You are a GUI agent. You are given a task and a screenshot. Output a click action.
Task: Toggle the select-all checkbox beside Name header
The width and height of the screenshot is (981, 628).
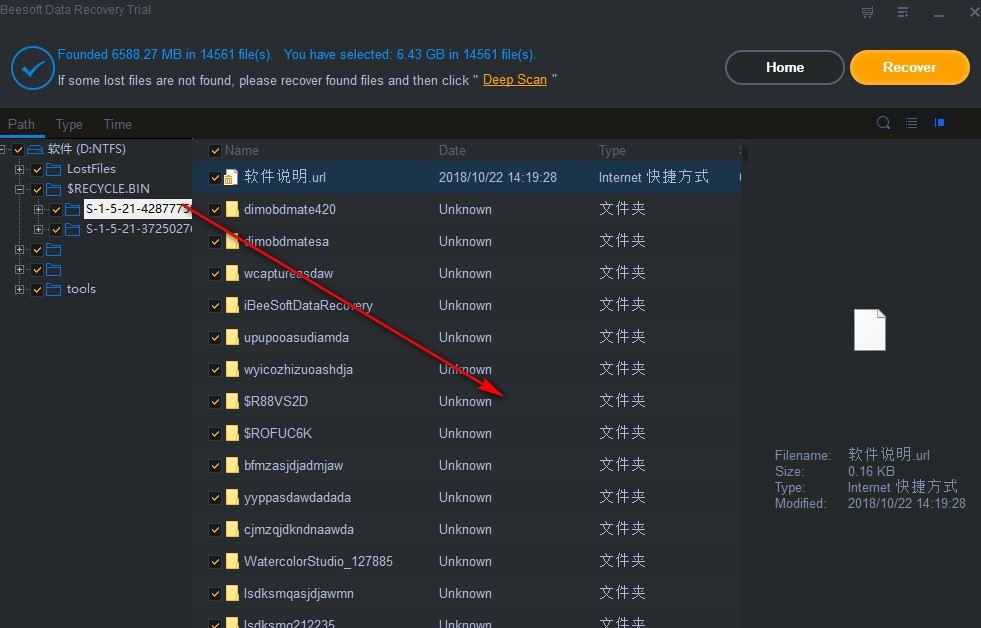click(x=214, y=150)
